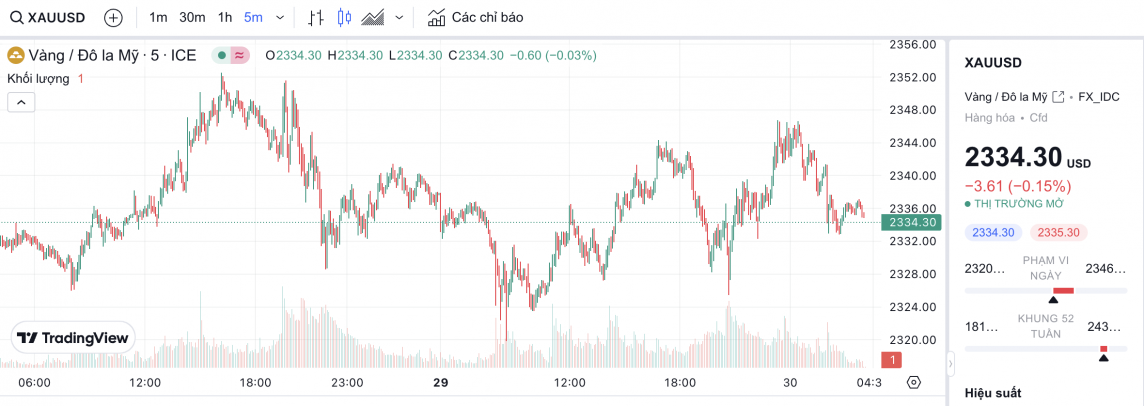The height and width of the screenshot is (406, 1144).
Task: Select the bars chart style icon
Action: tap(316, 17)
